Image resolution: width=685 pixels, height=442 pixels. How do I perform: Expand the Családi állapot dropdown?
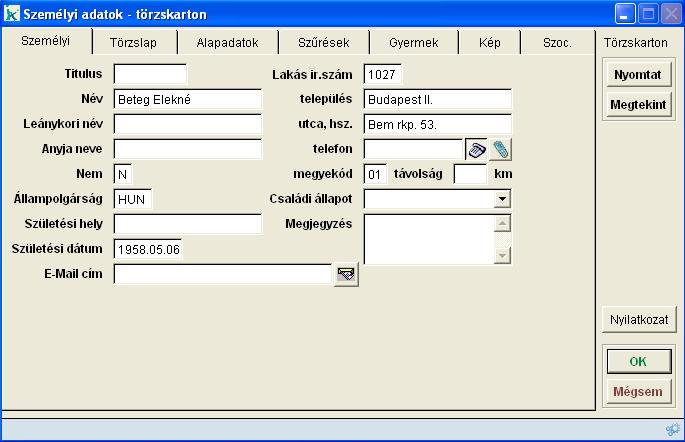click(x=502, y=199)
